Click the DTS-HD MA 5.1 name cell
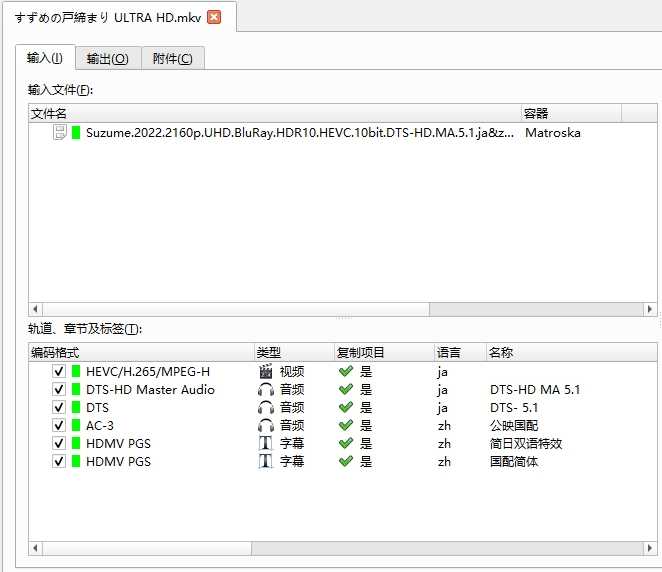 pos(535,389)
